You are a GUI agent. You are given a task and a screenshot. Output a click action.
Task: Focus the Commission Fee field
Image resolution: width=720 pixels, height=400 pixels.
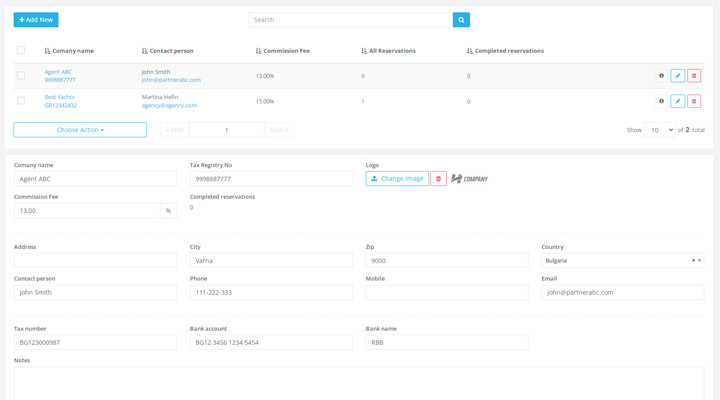pos(87,210)
